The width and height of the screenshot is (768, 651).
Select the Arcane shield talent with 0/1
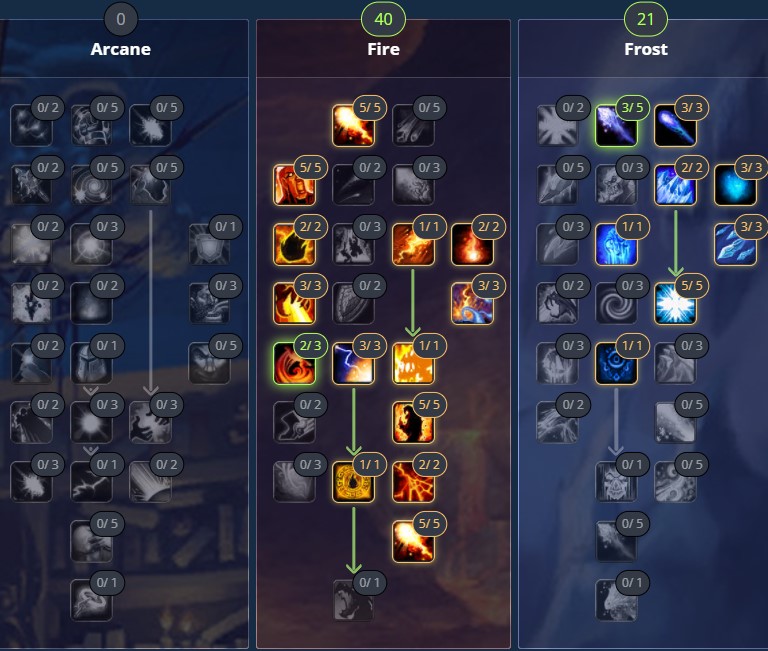point(209,244)
